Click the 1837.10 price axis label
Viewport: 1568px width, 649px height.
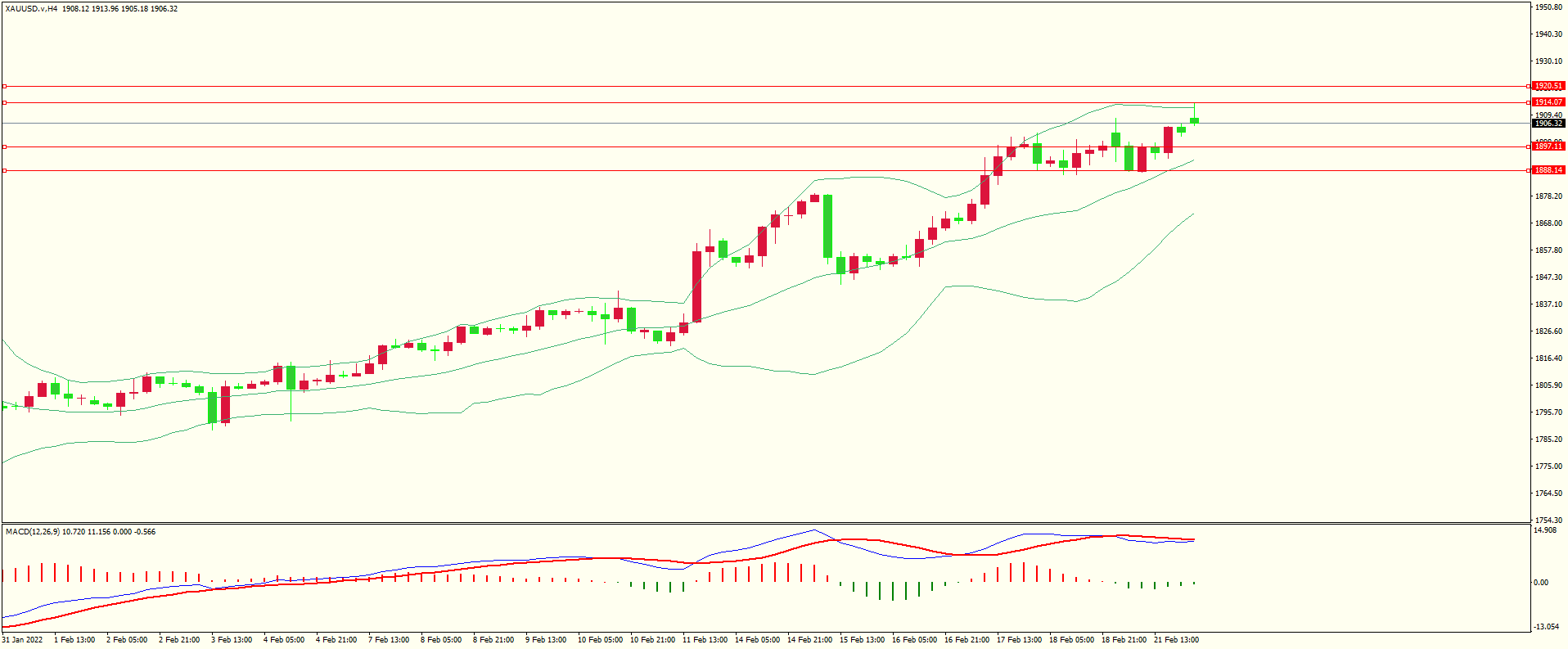click(1548, 304)
